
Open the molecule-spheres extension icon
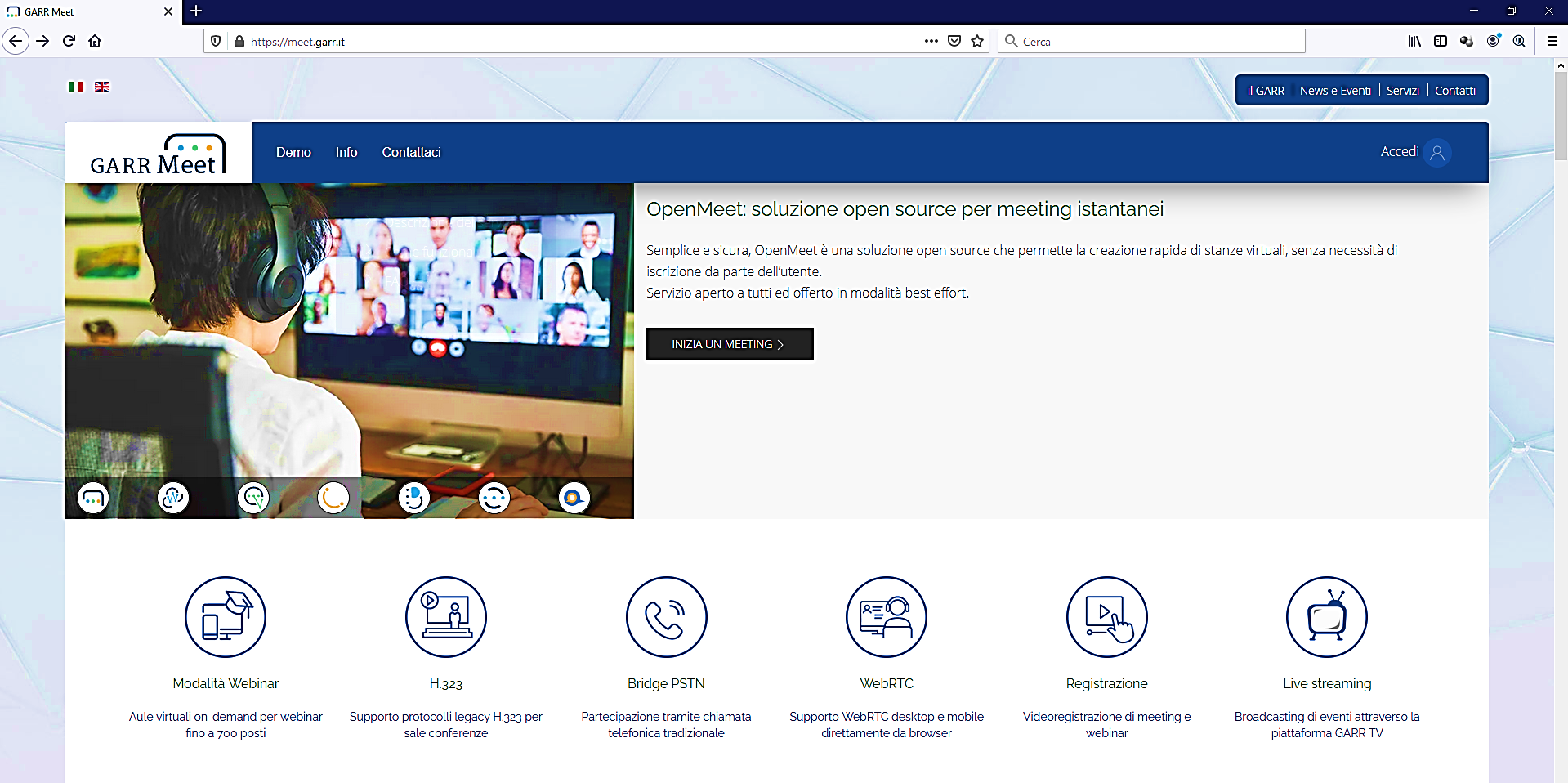point(1467,41)
